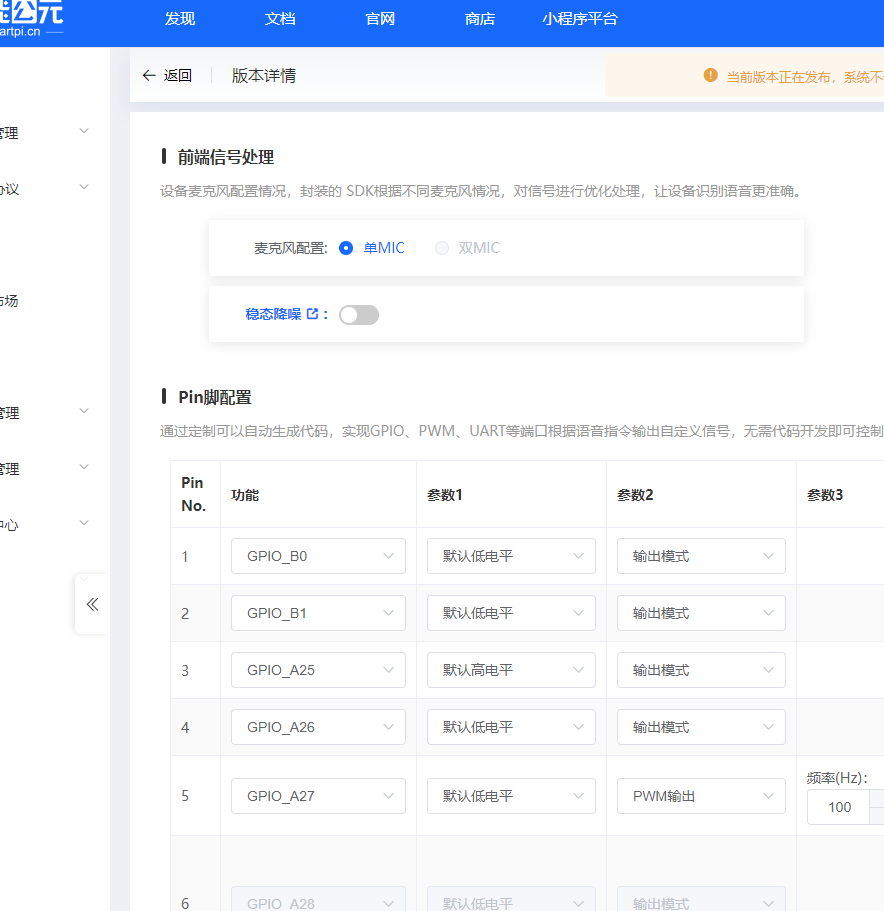Open 商店 from the top navigation bar

pos(479,18)
